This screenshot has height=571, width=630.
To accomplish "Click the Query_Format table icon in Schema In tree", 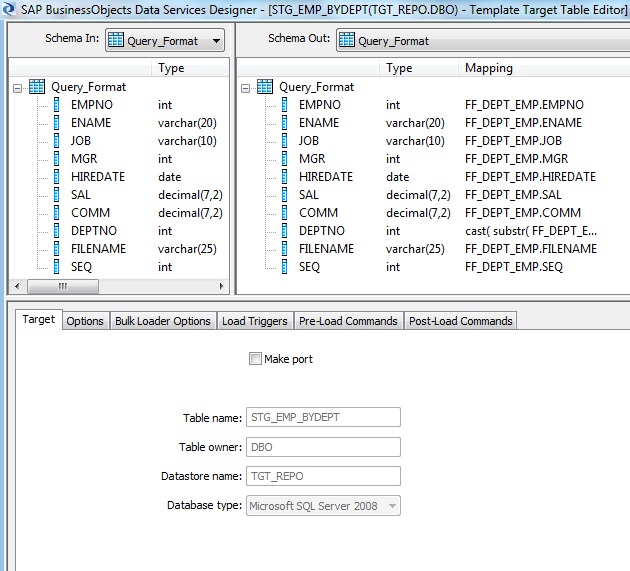I will pos(37,86).
